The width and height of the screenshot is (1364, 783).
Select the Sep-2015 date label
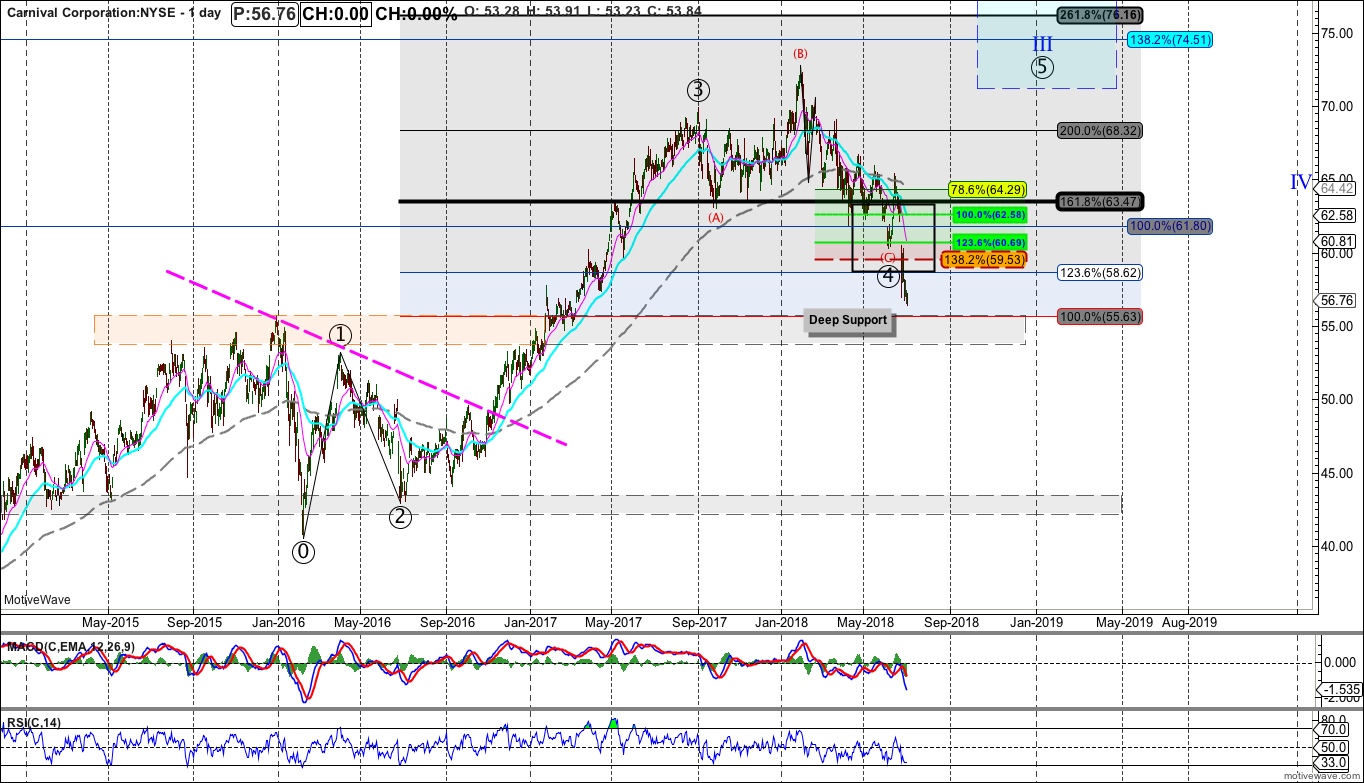[x=193, y=621]
